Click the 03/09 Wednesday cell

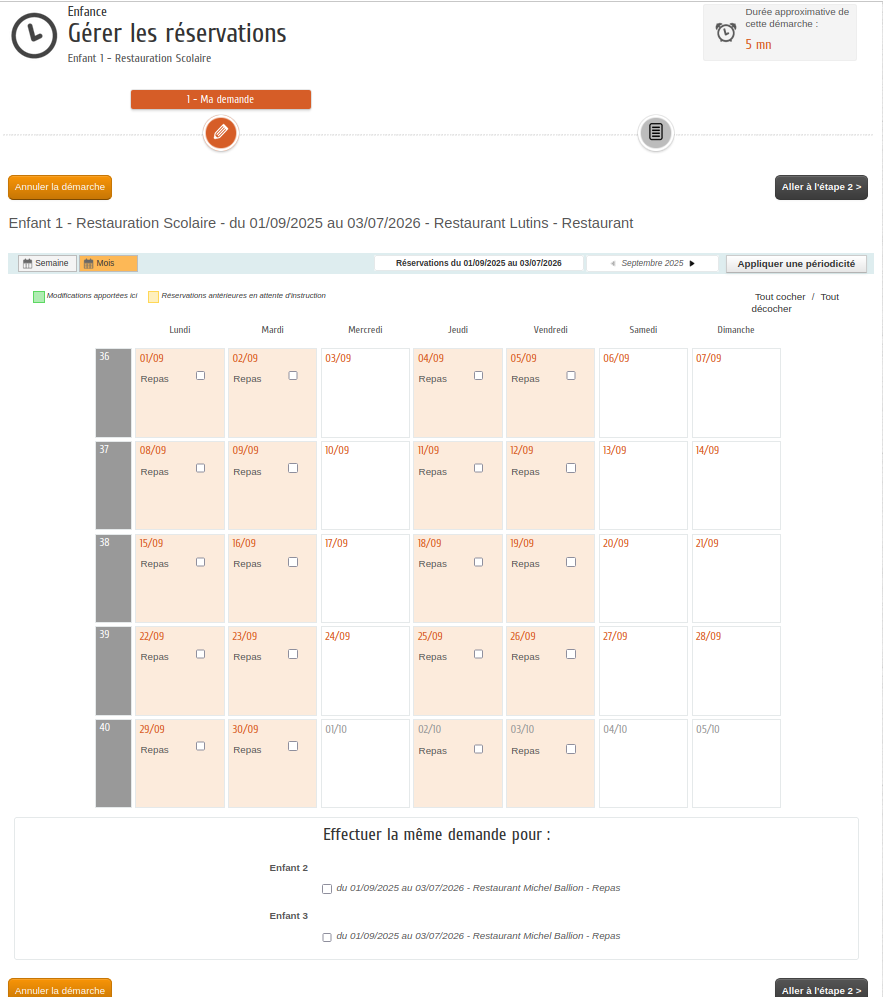pos(365,393)
